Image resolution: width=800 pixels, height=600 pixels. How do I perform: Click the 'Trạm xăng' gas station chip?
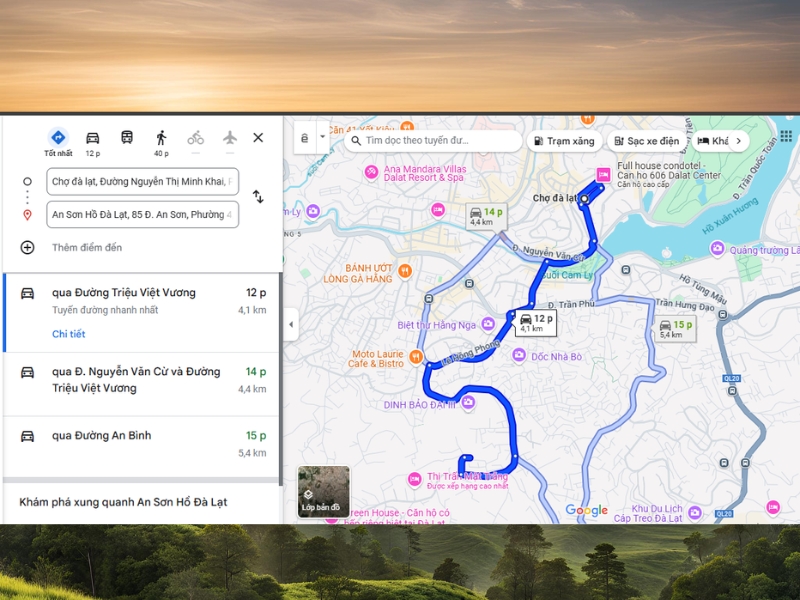[565, 141]
